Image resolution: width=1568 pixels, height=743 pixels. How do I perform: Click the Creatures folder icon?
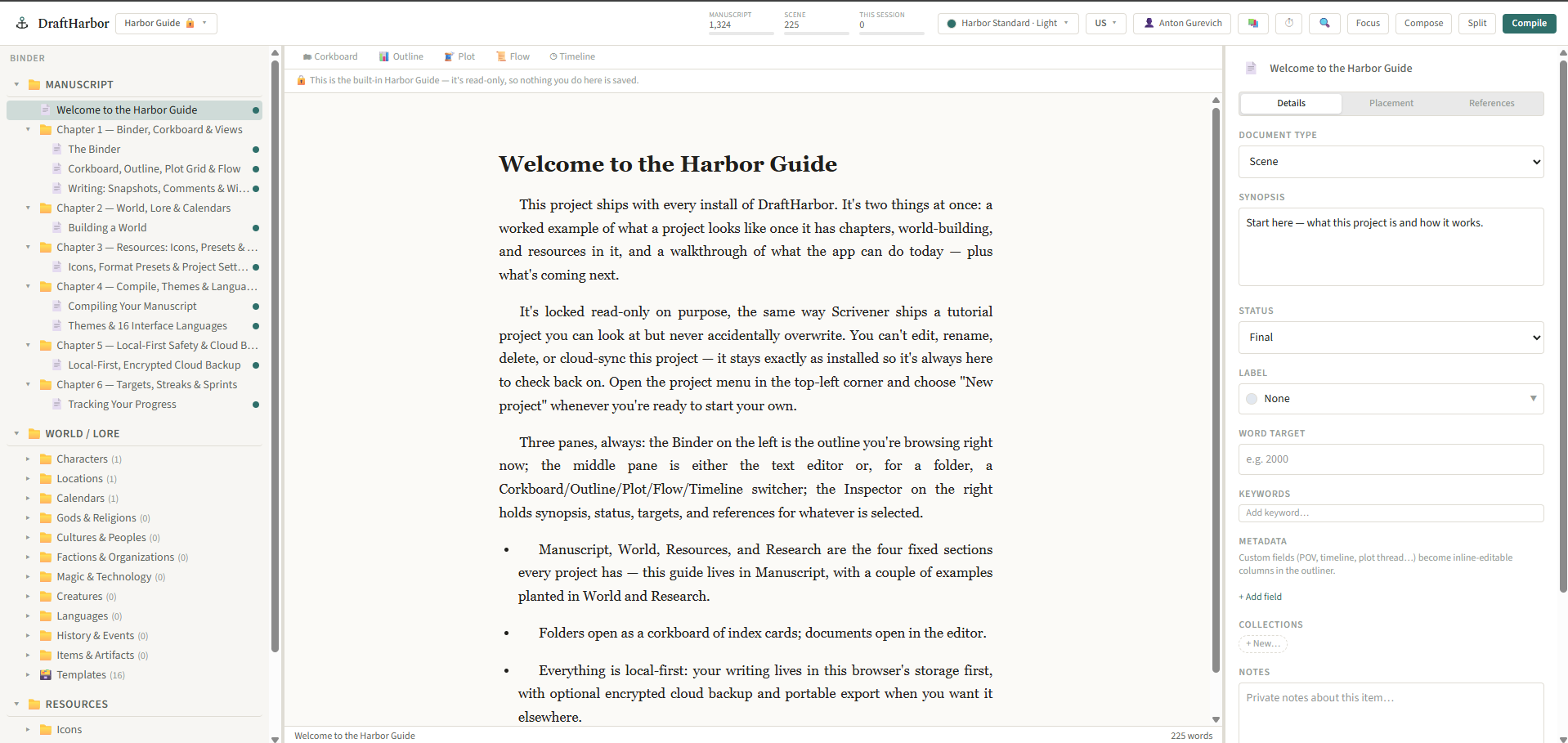click(46, 596)
